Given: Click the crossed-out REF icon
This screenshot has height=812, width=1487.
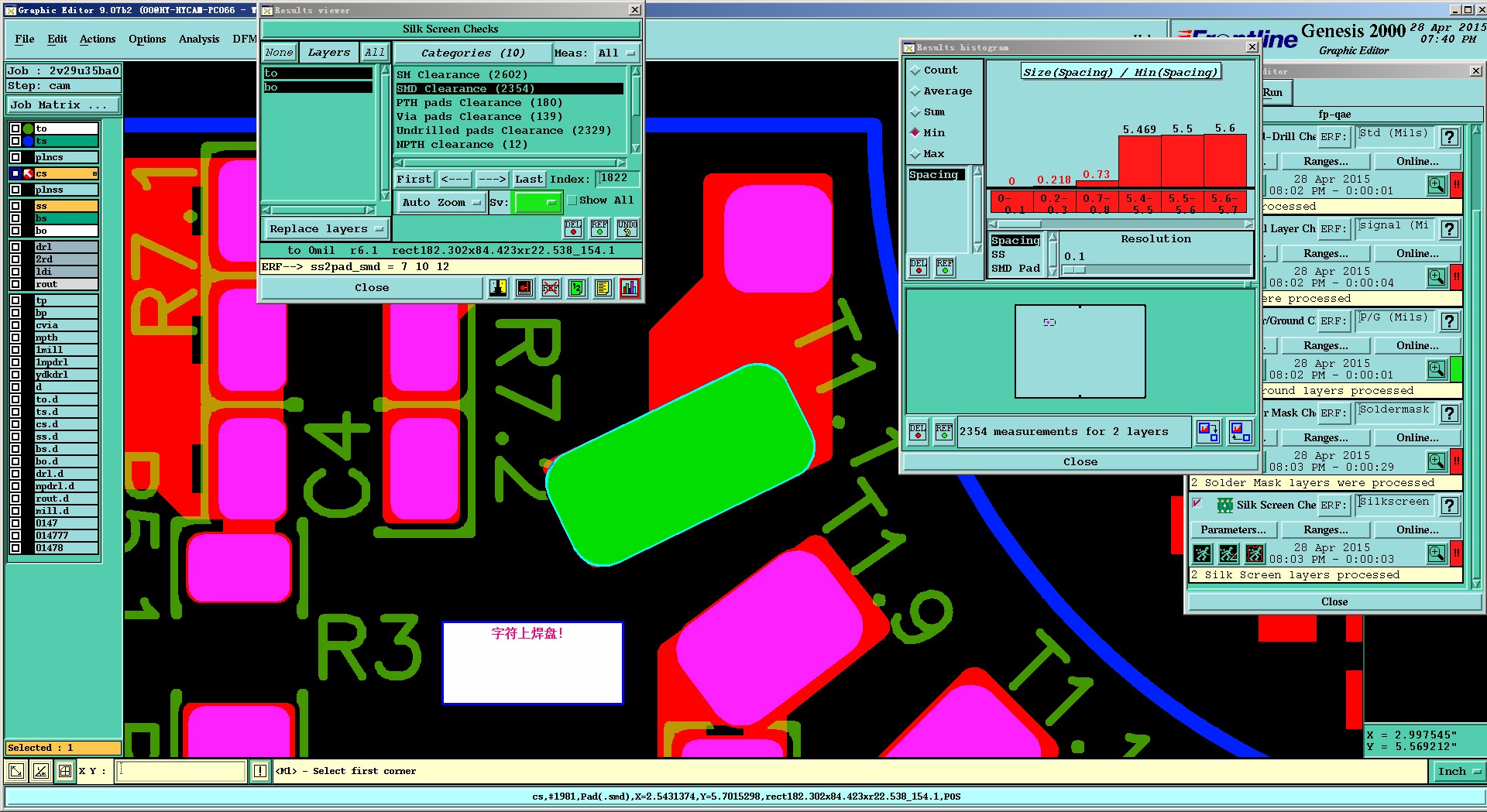Looking at the screenshot, I should [551, 288].
